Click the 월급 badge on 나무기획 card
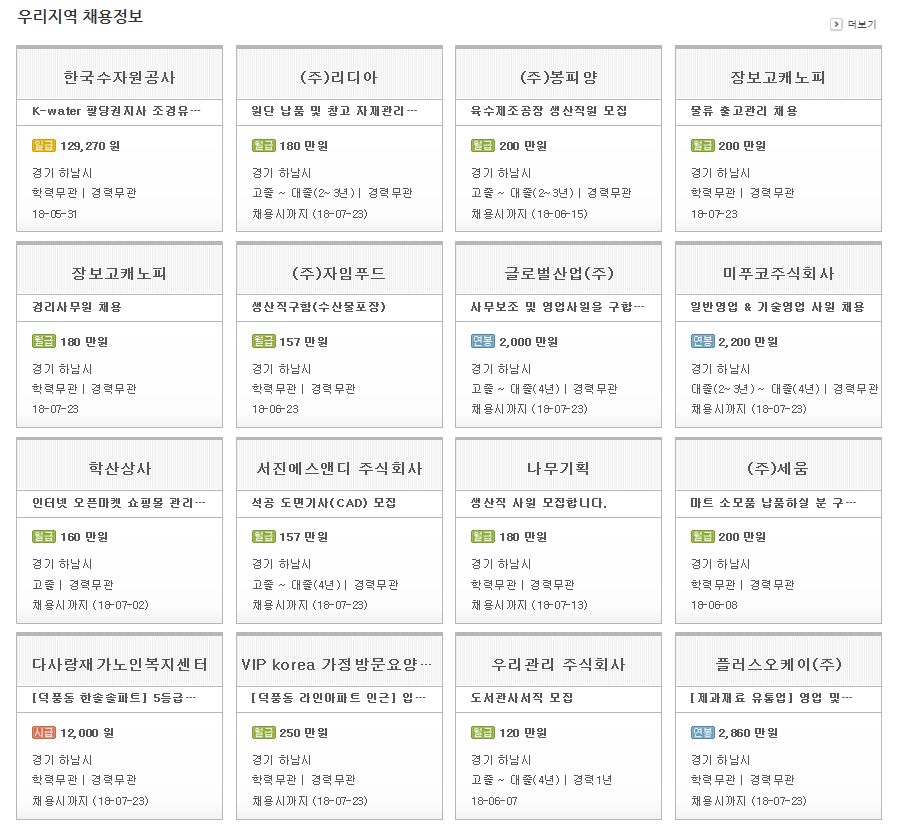Viewport: 900px width, 830px height. coord(483,537)
